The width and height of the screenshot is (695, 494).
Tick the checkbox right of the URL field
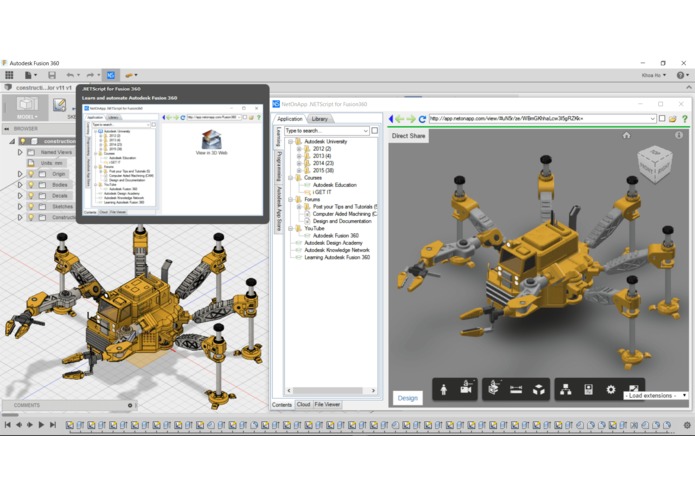pos(662,118)
